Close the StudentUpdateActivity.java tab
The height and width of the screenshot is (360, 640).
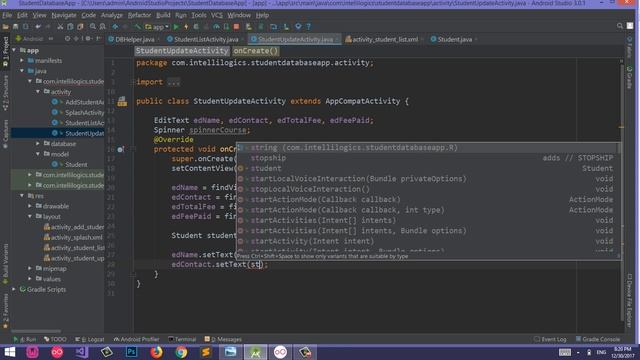tap(337, 40)
